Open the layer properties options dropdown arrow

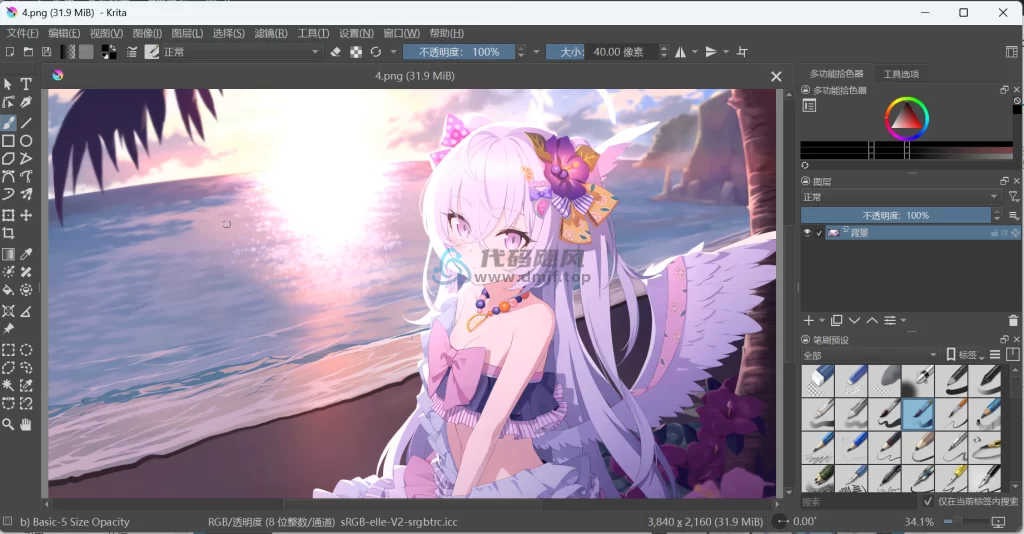904,321
